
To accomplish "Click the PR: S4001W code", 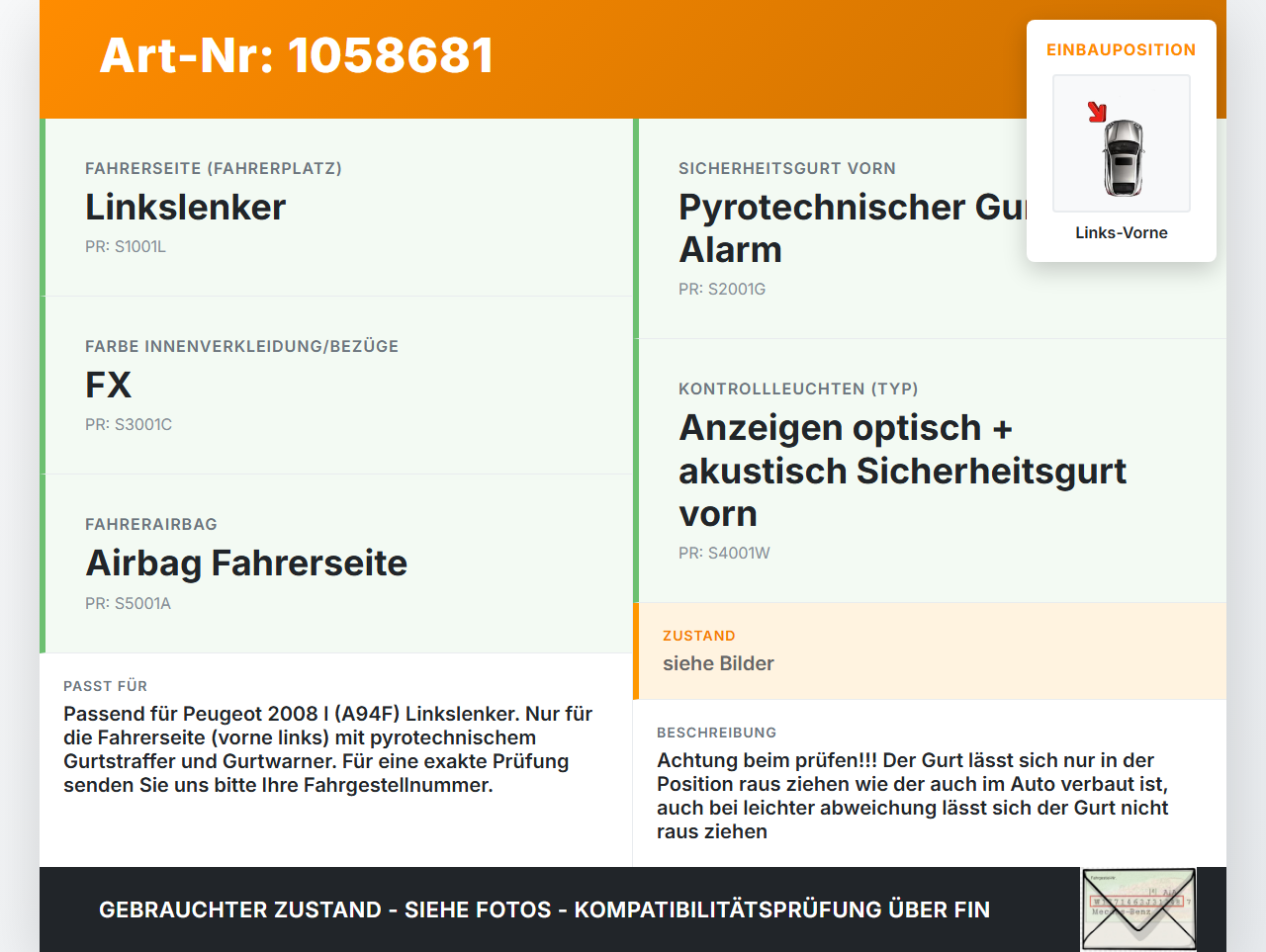I will click(x=724, y=553).
